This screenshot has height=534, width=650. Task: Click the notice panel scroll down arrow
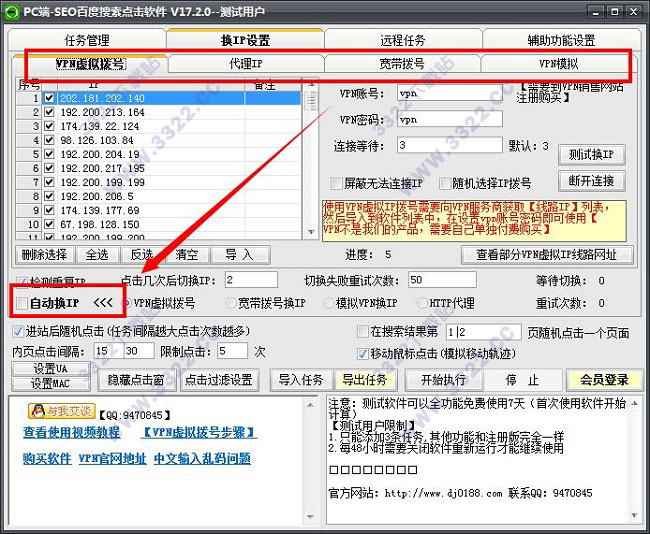[x=635, y=516]
